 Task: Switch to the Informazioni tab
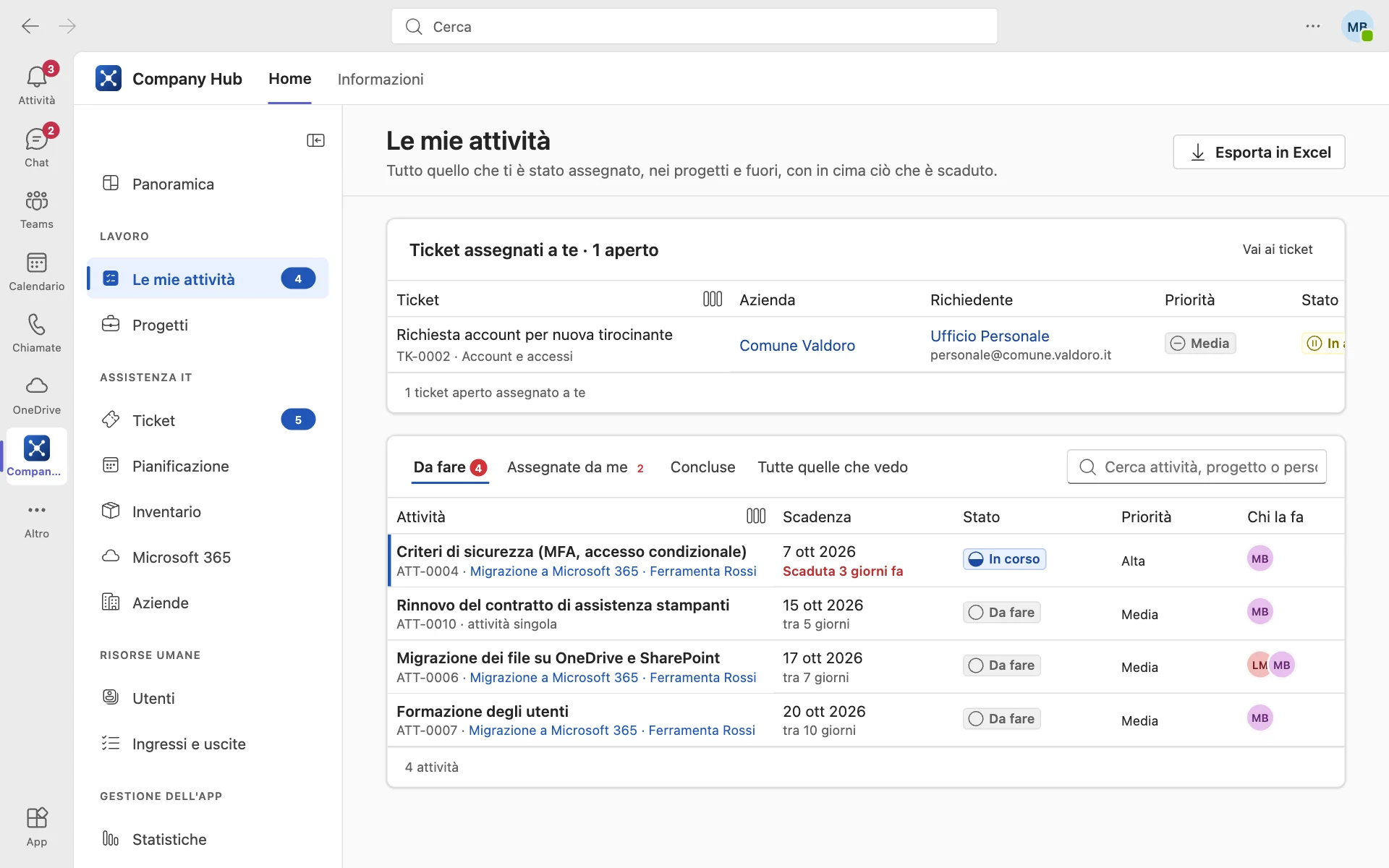click(381, 79)
